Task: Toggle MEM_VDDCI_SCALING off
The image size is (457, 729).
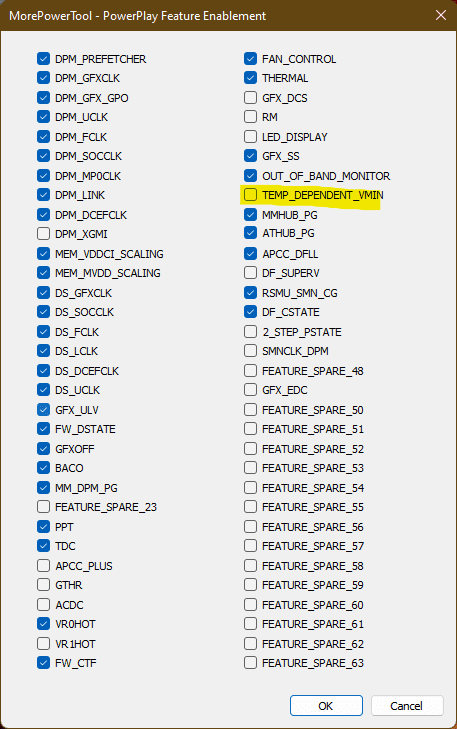Action: [43, 254]
